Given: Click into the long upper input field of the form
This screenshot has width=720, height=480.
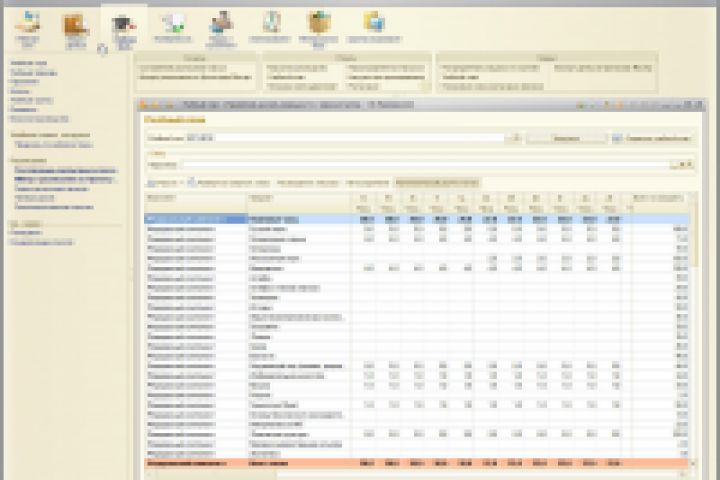Looking at the screenshot, I should [344, 138].
